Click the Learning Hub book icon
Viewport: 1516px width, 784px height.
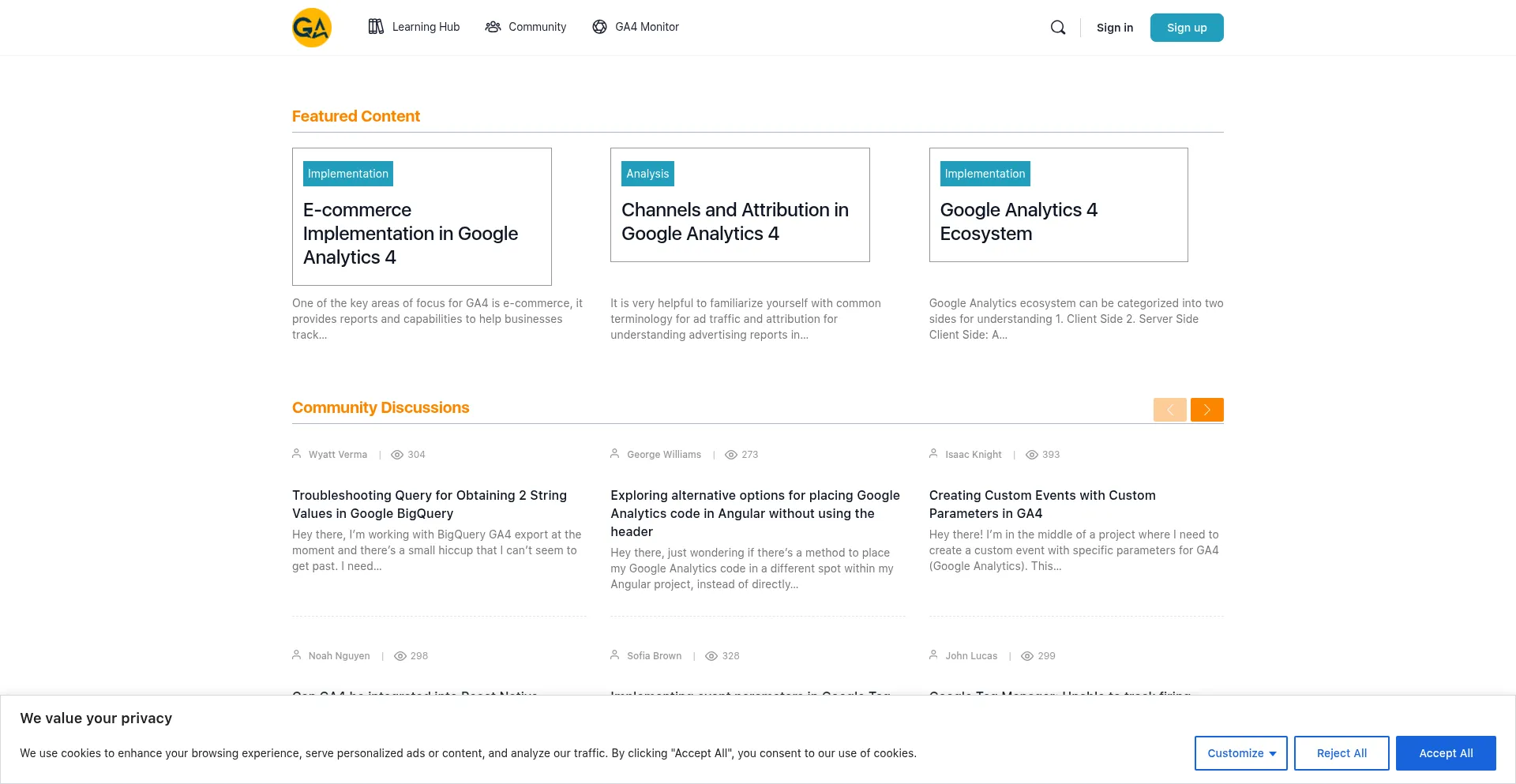point(377,27)
